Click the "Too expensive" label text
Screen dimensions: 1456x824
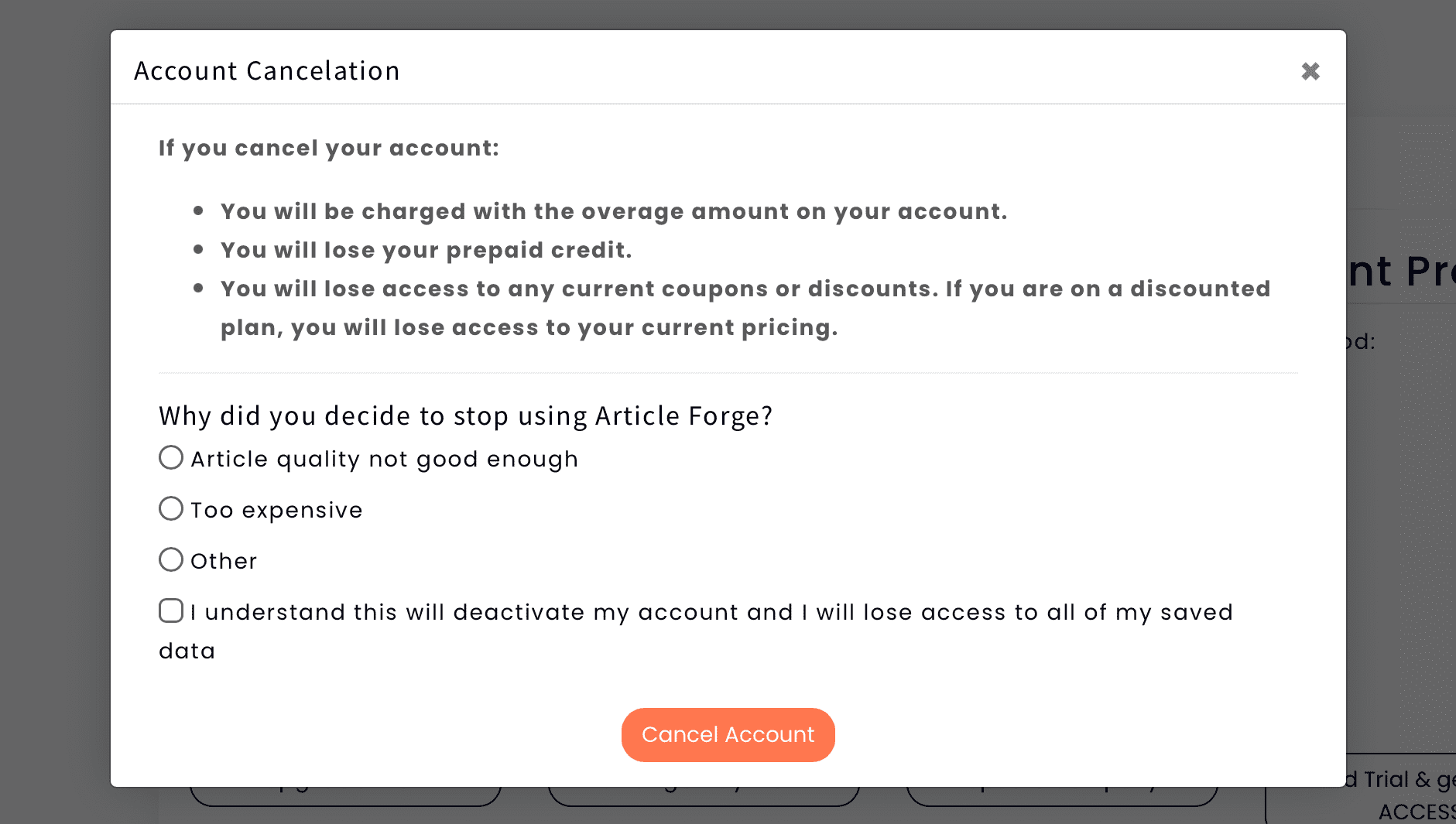click(x=276, y=511)
